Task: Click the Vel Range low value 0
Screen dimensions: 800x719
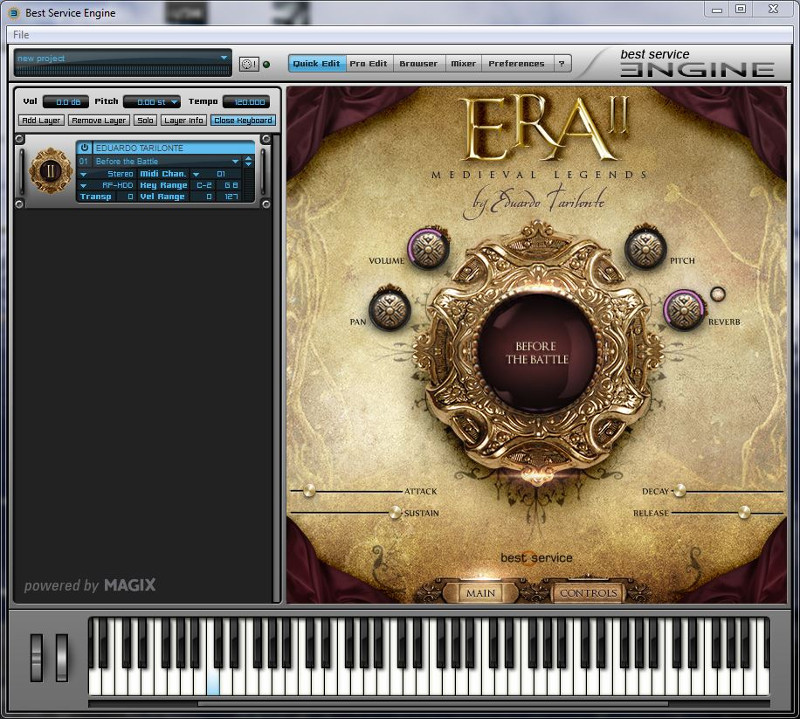Action: click(x=204, y=196)
